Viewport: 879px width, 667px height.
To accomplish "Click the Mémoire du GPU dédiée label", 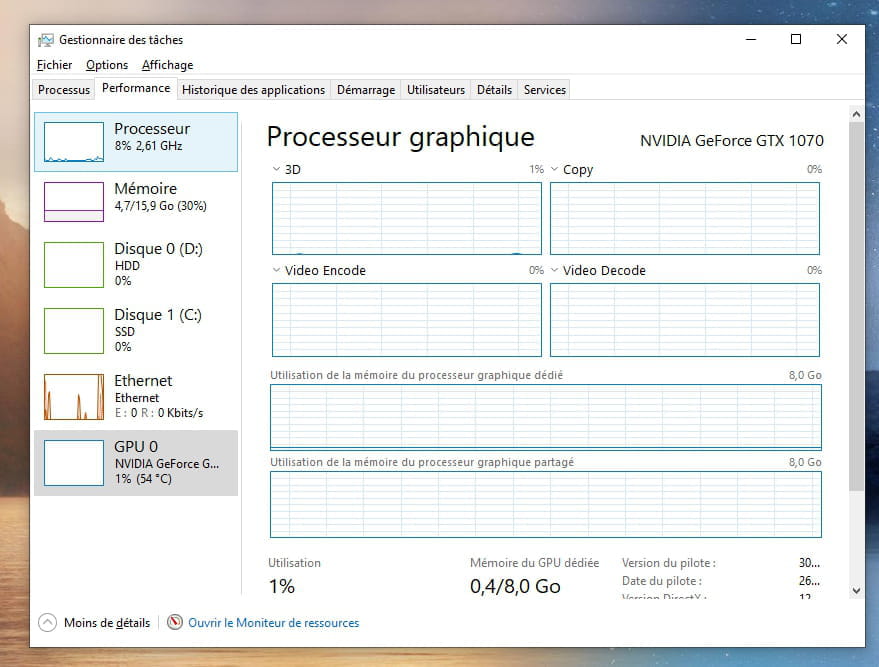I will click(534, 563).
